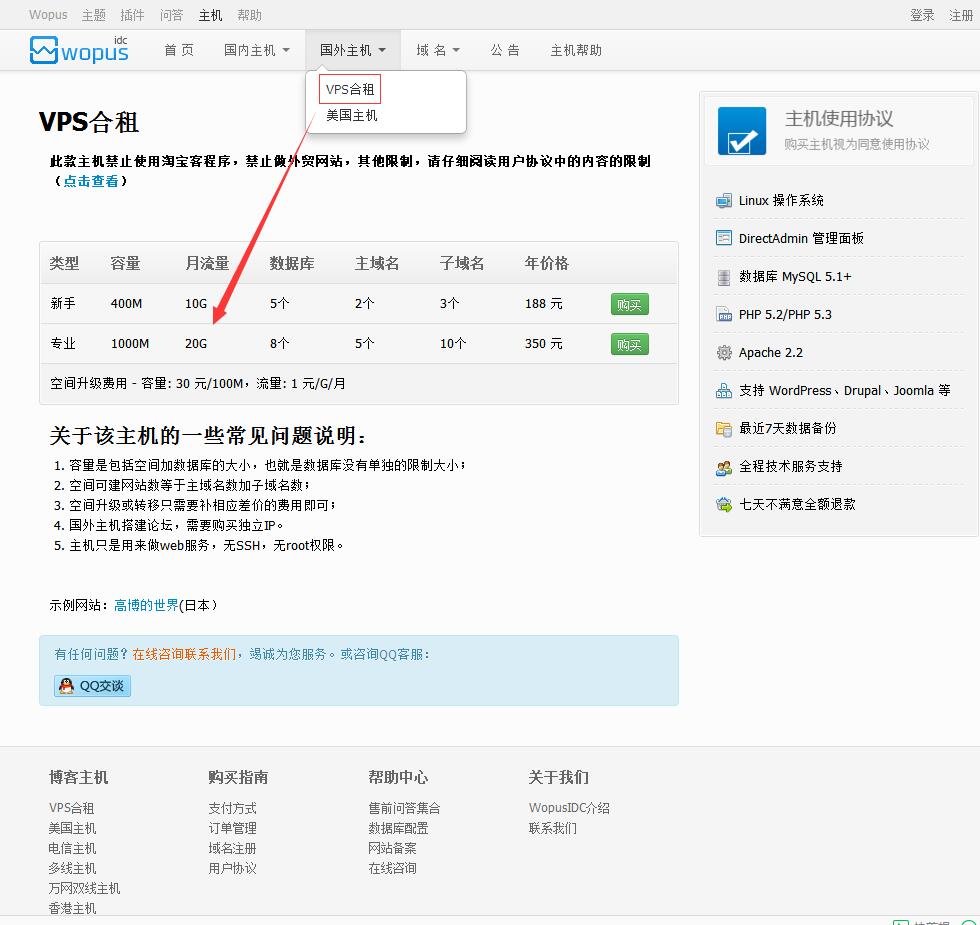This screenshot has width=980, height=925.
Task: Click the MySQL 数据库 icon
Action: click(723, 276)
